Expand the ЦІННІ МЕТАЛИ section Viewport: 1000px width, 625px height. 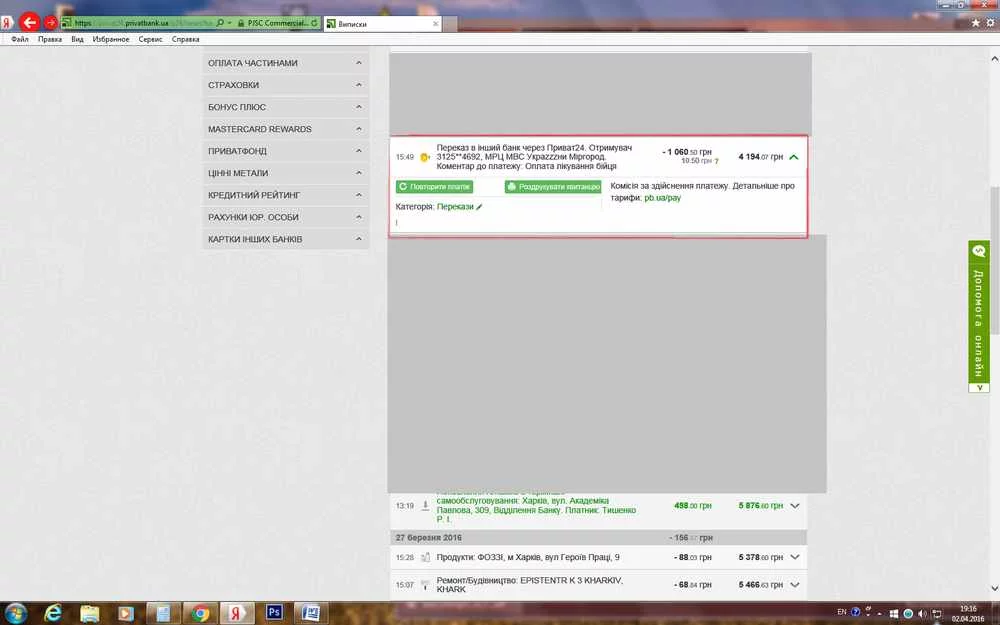[286, 173]
